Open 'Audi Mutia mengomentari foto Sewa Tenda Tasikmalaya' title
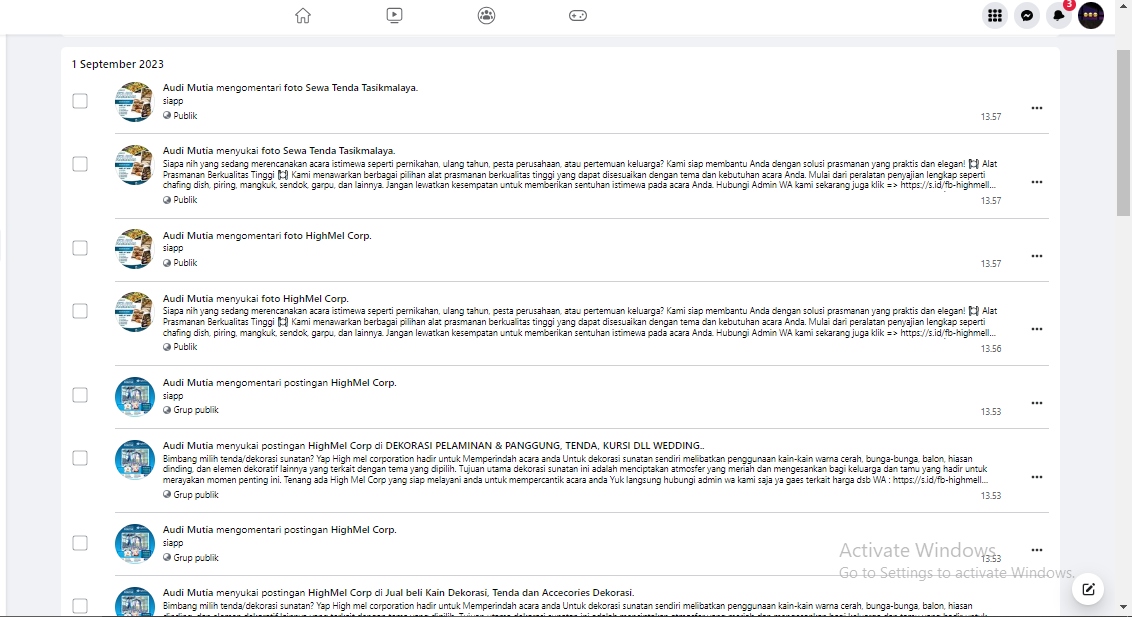Viewport: 1132px width, 617px height. [x=290, y=88]
